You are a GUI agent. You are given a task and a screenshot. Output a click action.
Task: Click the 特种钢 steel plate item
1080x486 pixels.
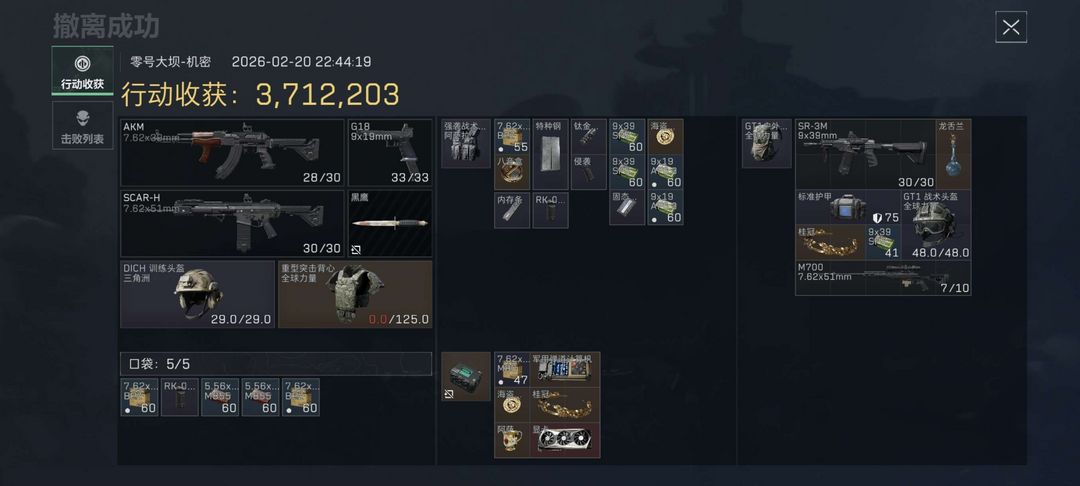pos(550,154)
